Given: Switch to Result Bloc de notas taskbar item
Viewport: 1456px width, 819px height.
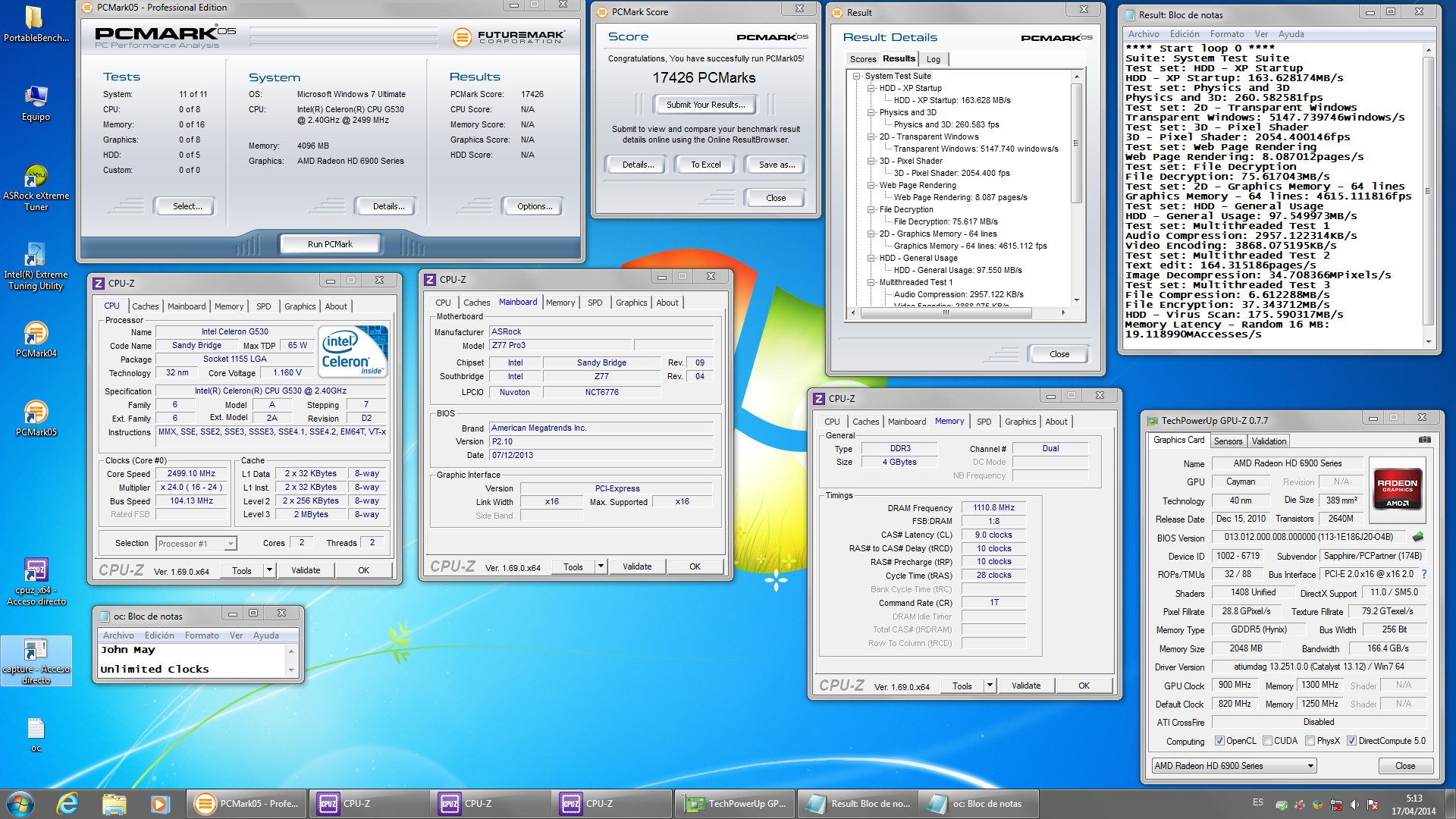Looking at the screenshot, I should 858,804.
